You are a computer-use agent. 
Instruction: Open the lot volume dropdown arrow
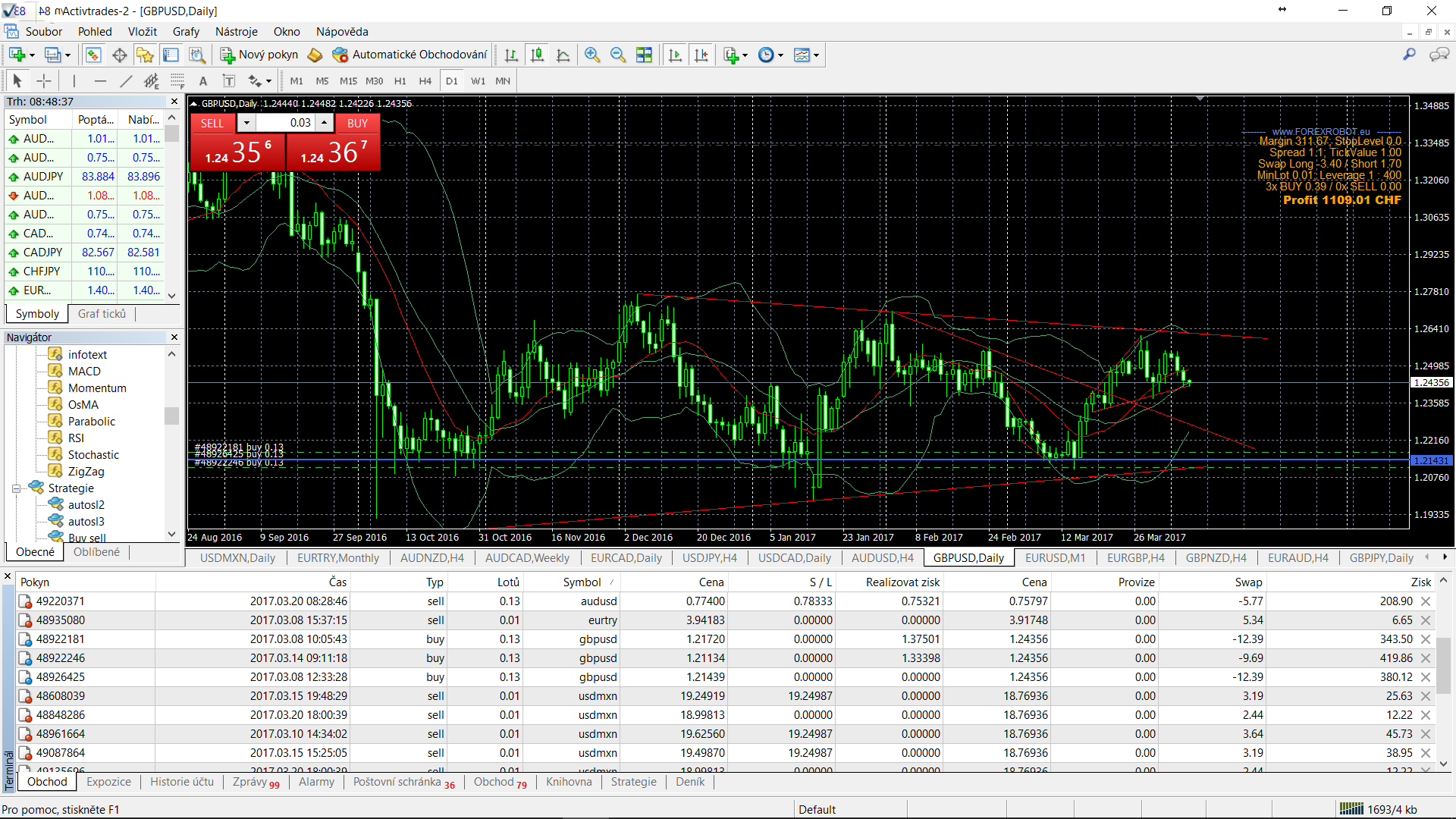(x=246, y=123)
